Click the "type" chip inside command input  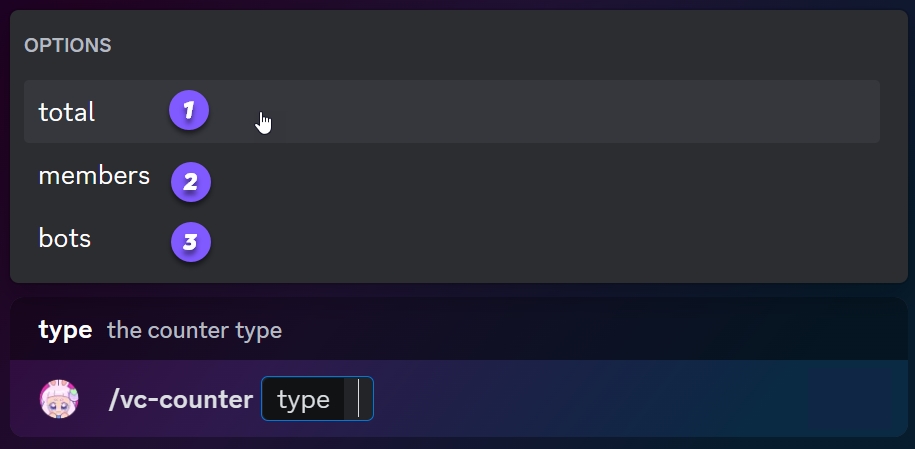303,400
